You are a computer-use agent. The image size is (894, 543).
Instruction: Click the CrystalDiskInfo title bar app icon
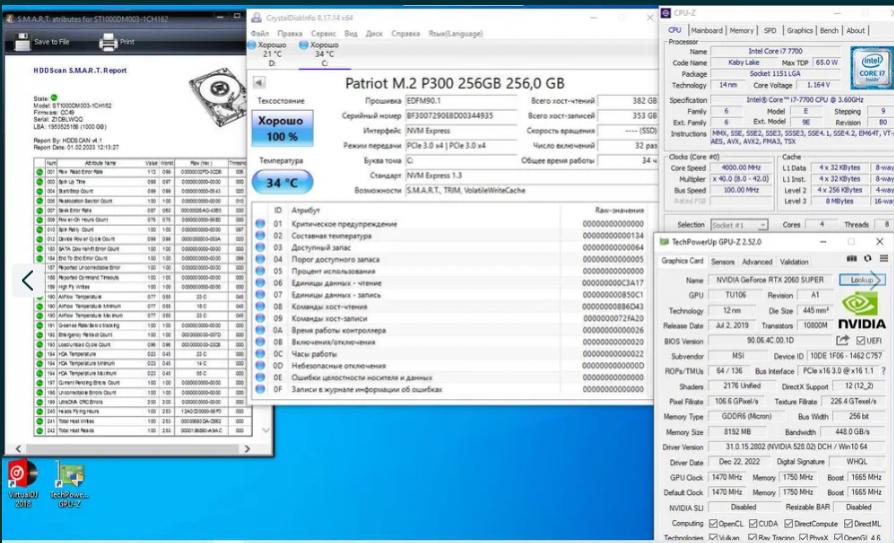click(257, 18)
